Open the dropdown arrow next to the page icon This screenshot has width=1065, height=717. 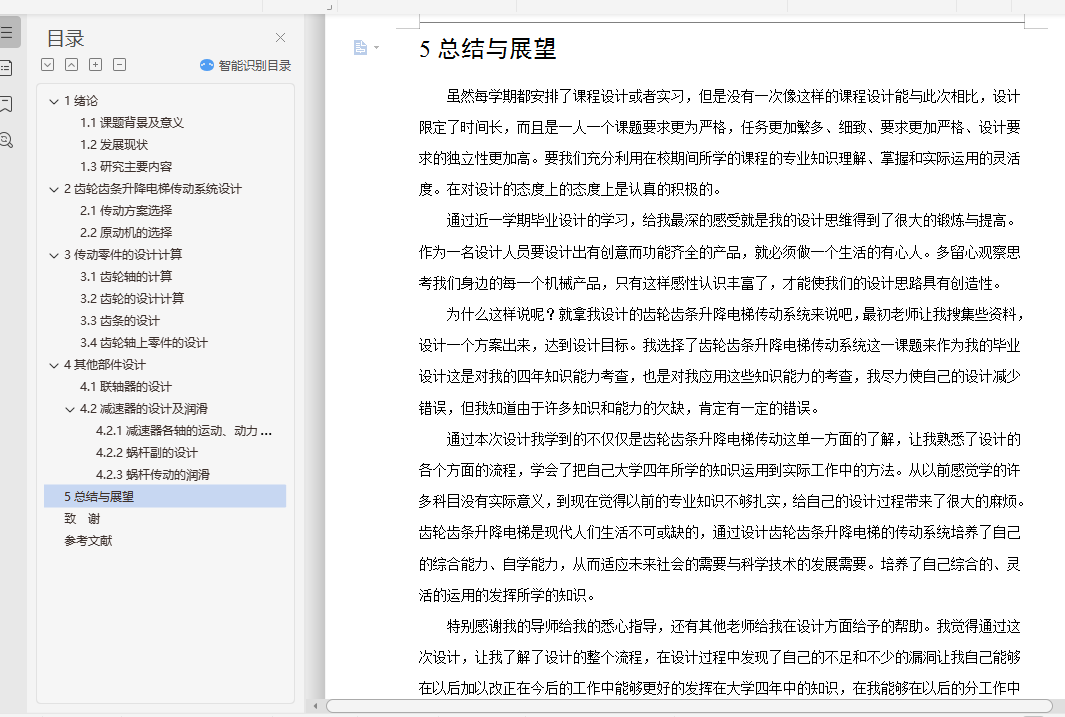[376, 48]
